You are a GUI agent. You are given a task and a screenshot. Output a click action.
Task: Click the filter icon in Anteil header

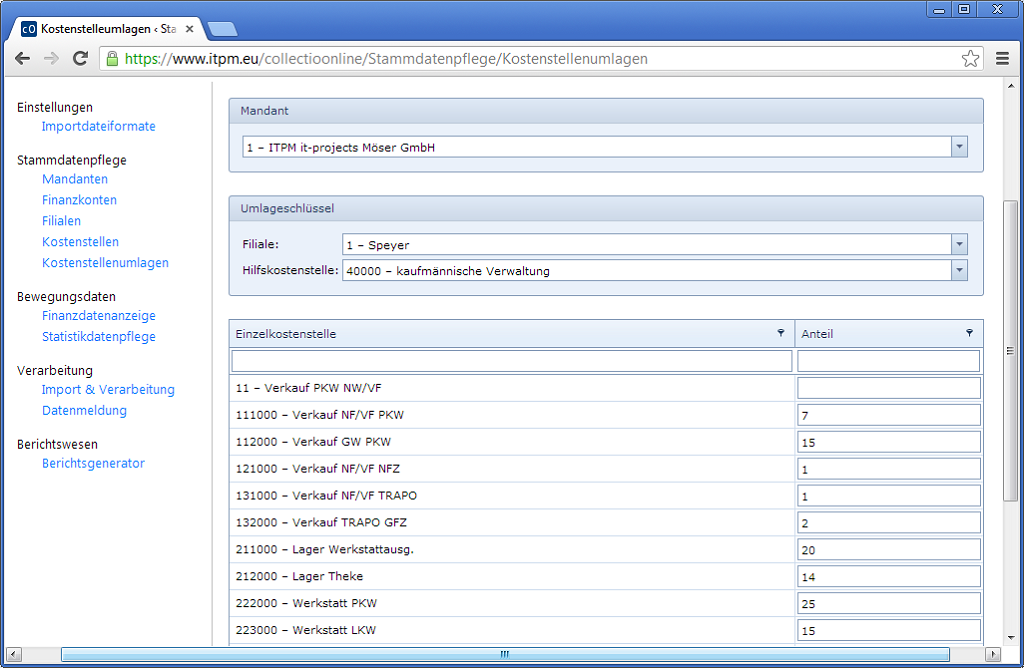coord(969,333)
